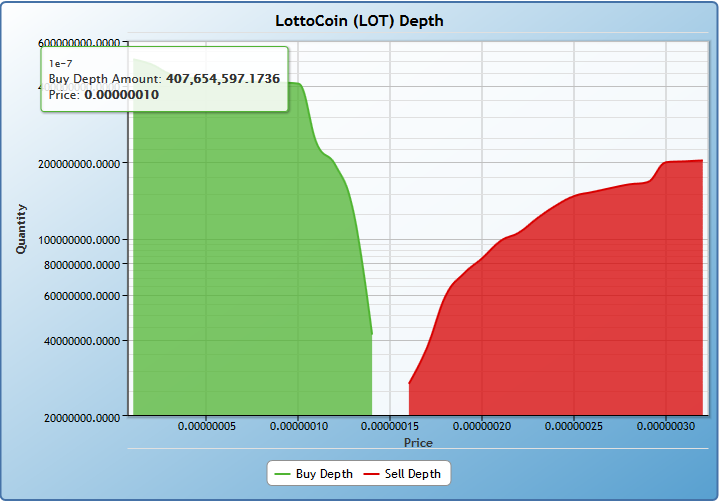Click the tooltip value 407,654,597.1736
The image size is (719, 501).
223,79
